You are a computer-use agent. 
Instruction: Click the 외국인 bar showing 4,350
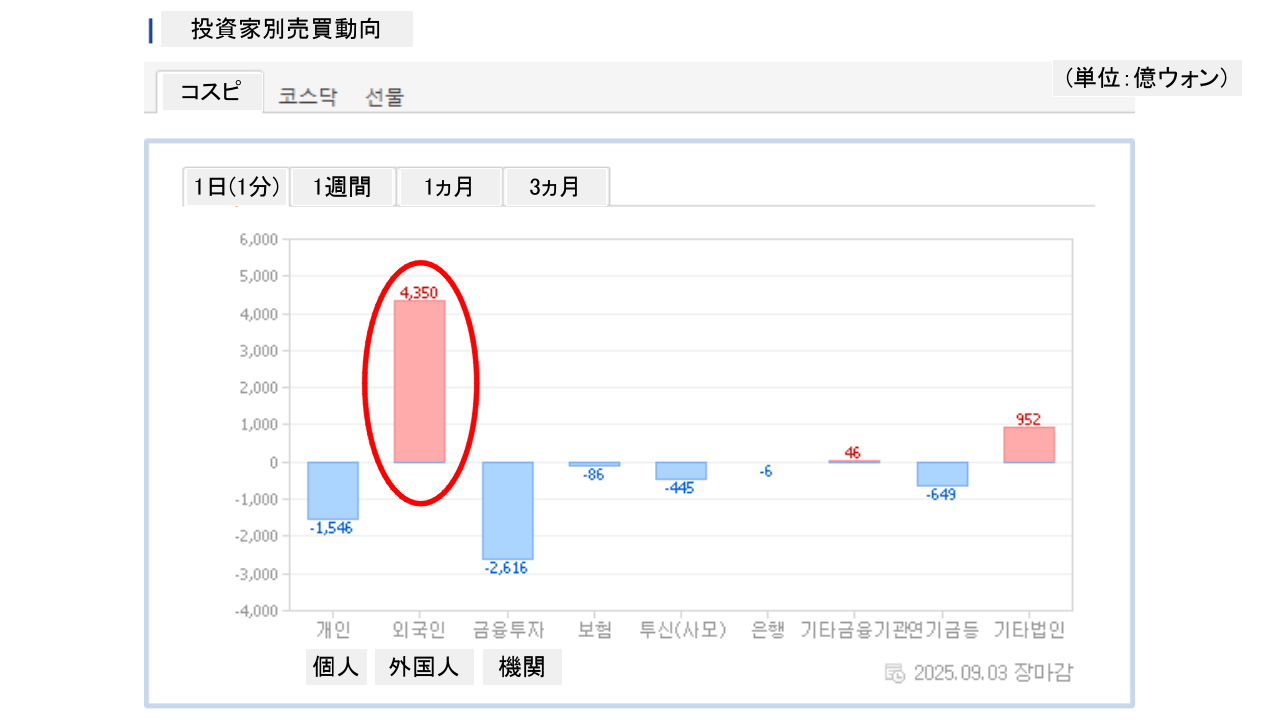coord(419,381)
